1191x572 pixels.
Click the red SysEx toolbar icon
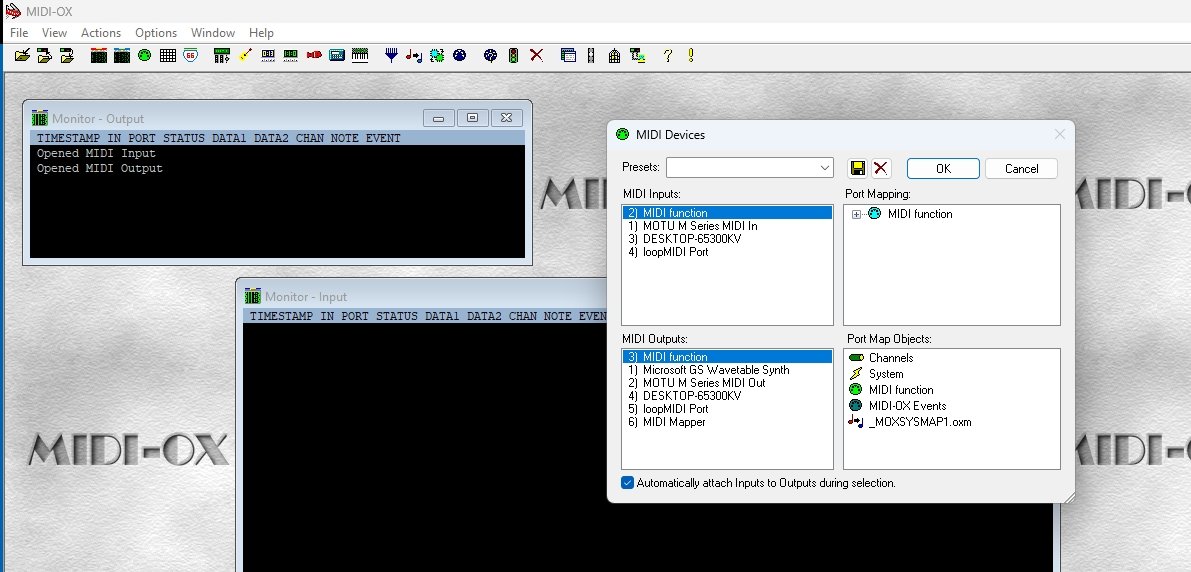[314, 55]
